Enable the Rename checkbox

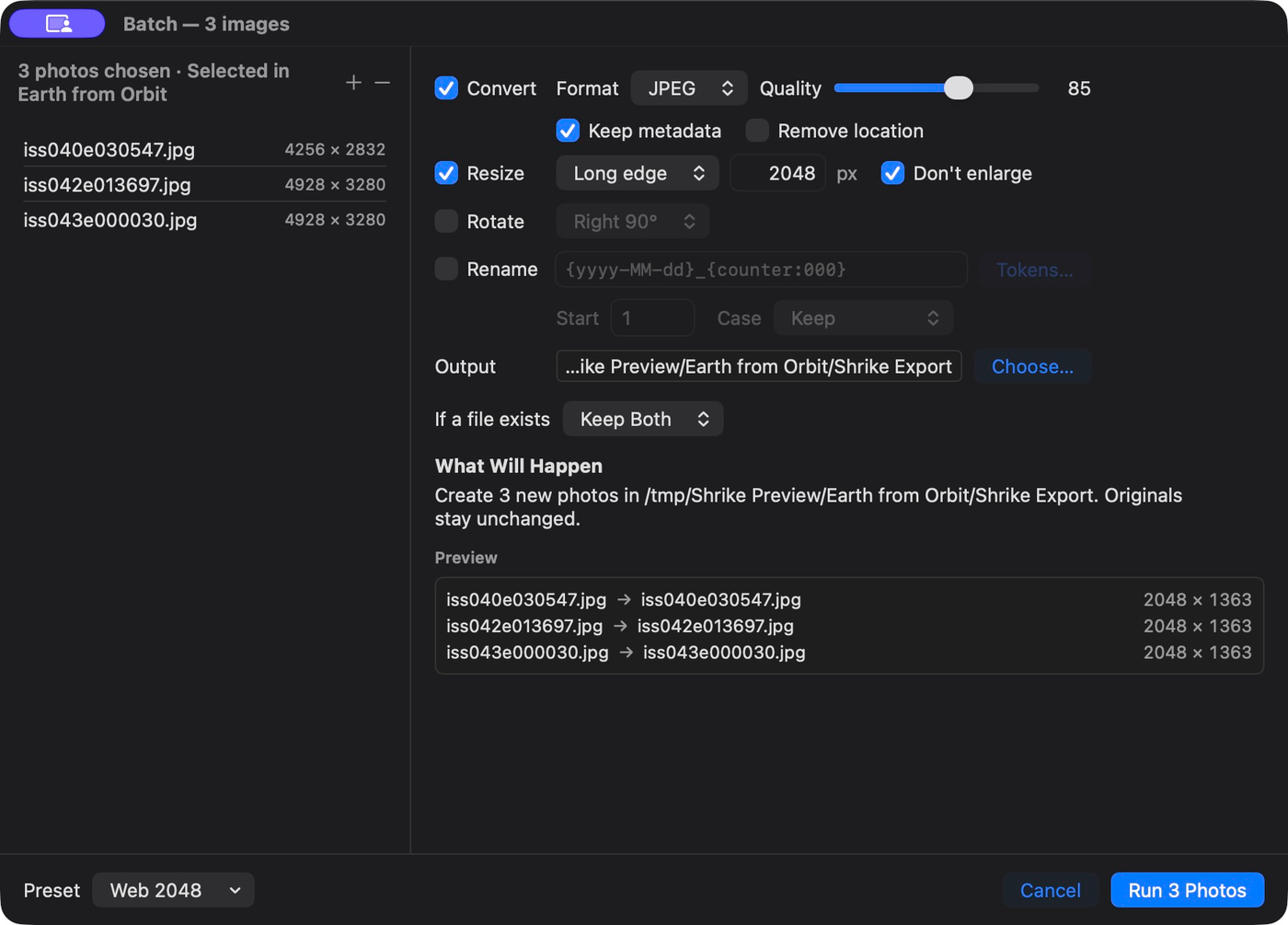click(446, 270)
